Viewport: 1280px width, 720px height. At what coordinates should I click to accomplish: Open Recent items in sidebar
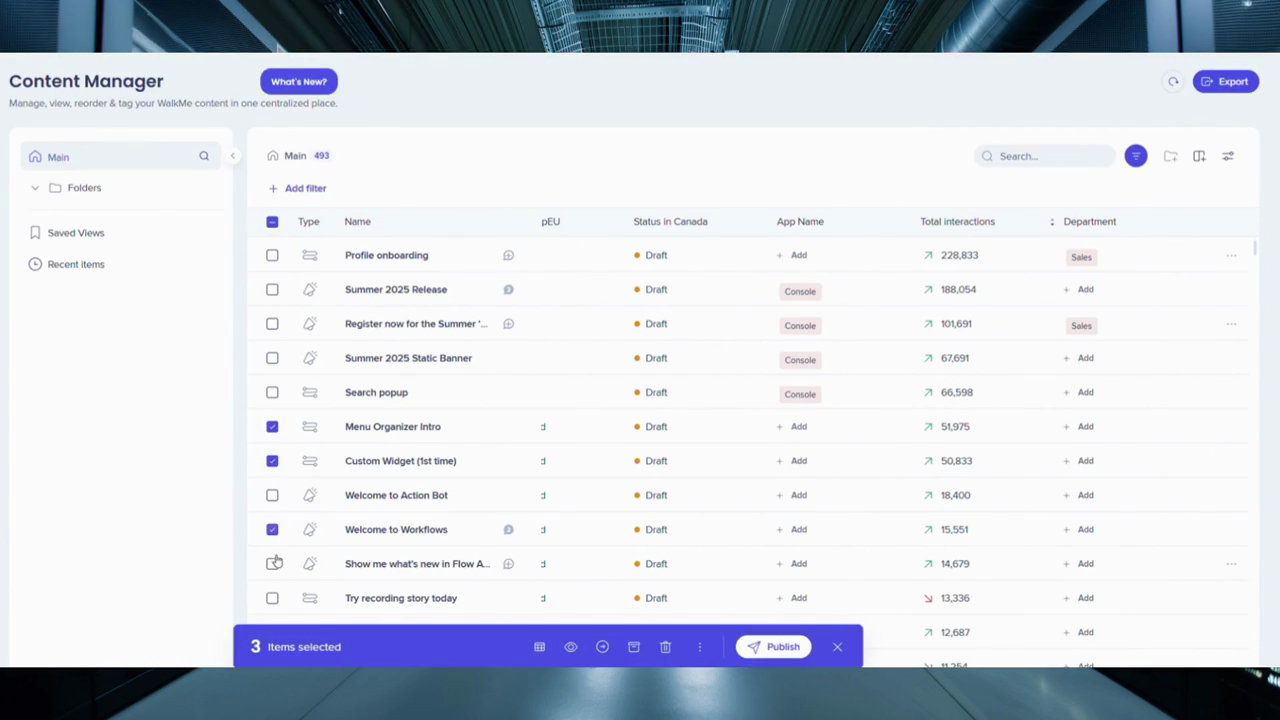pos(76,265)
